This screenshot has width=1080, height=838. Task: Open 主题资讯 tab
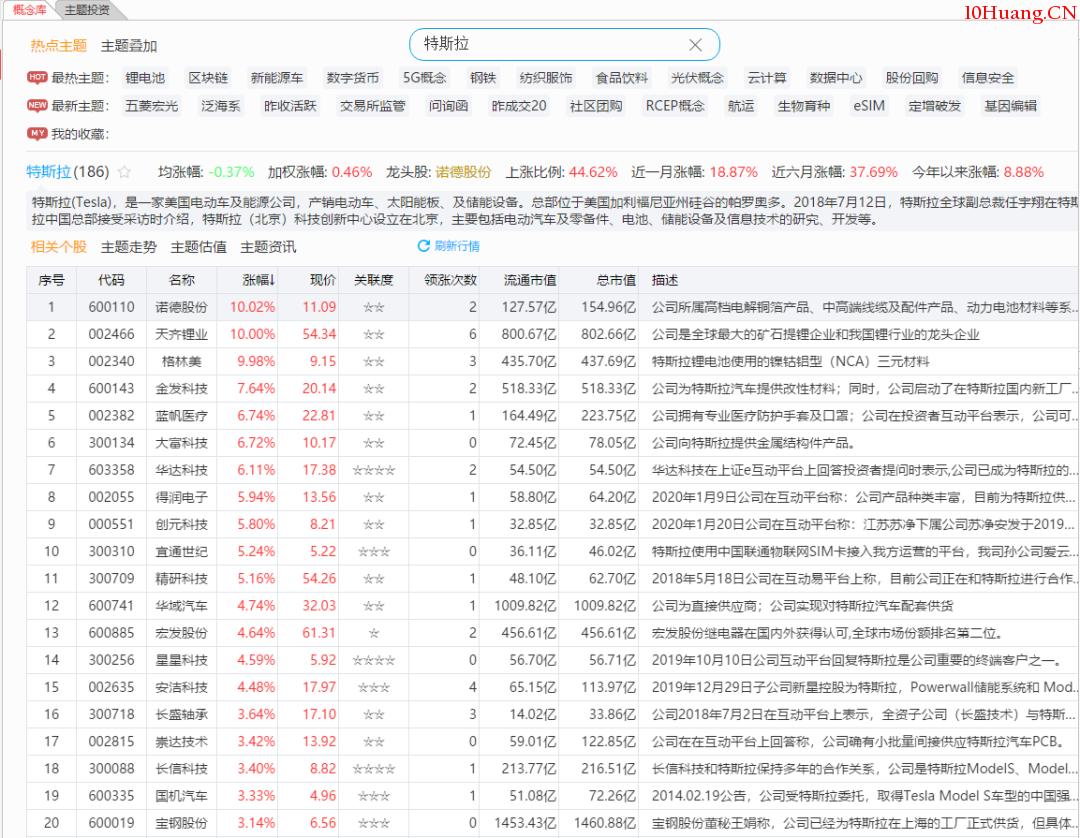point(268,247)
